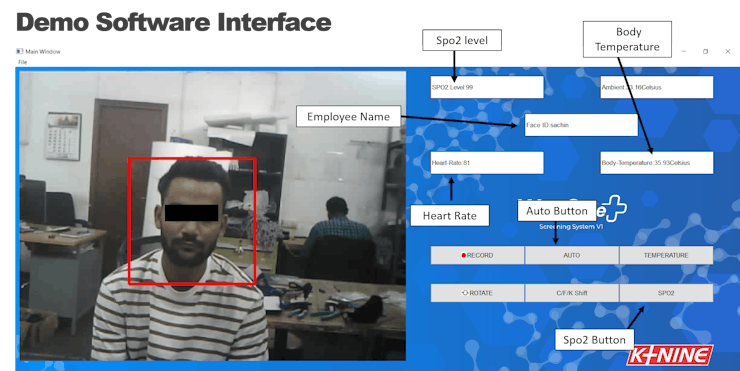Select the Face ID:sachin field
Image resolution: width=740 pixels, height=371 pixels.
[x=581, y=125]
